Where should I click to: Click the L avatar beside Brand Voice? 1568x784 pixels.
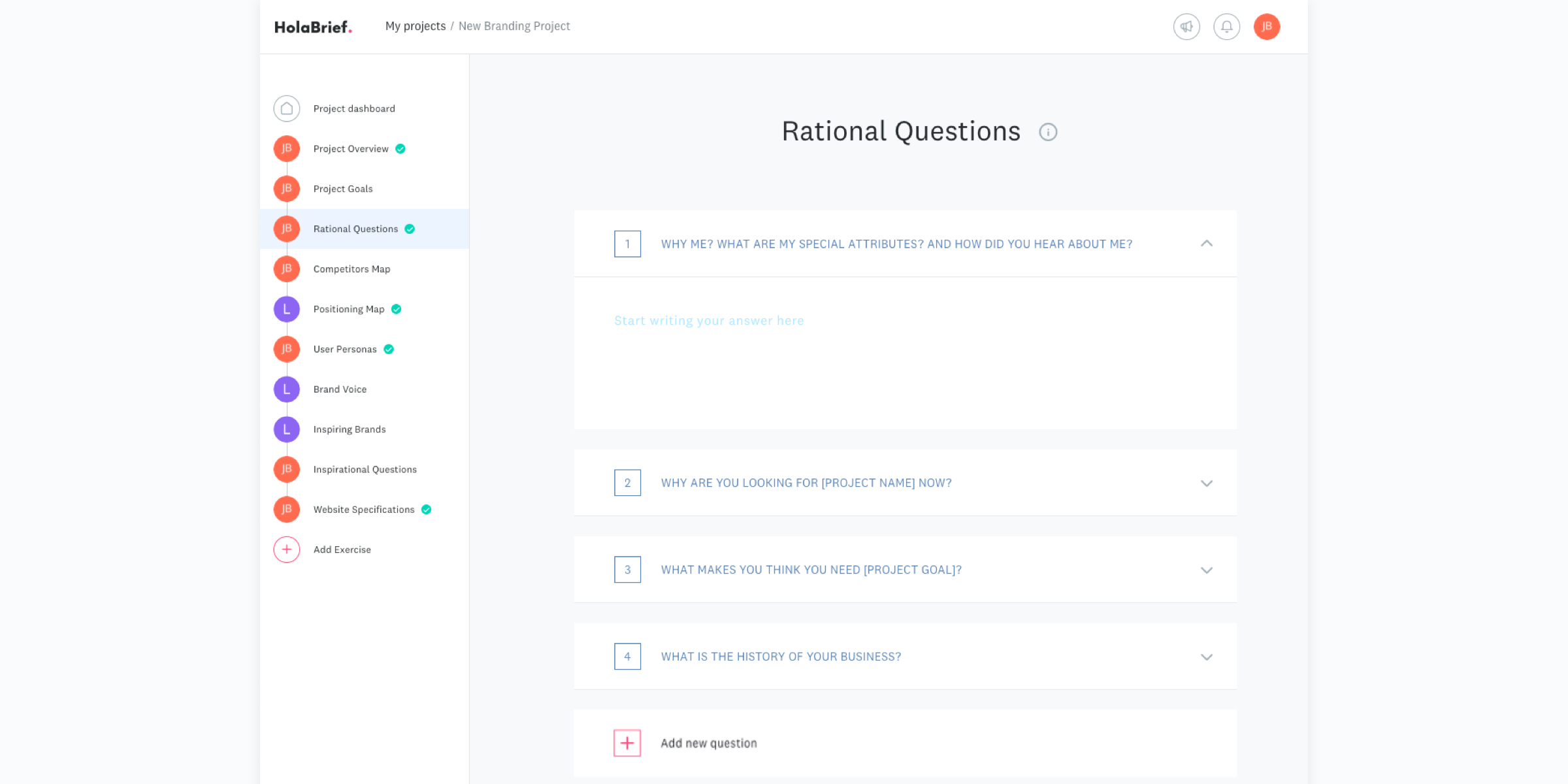[287, 389]
